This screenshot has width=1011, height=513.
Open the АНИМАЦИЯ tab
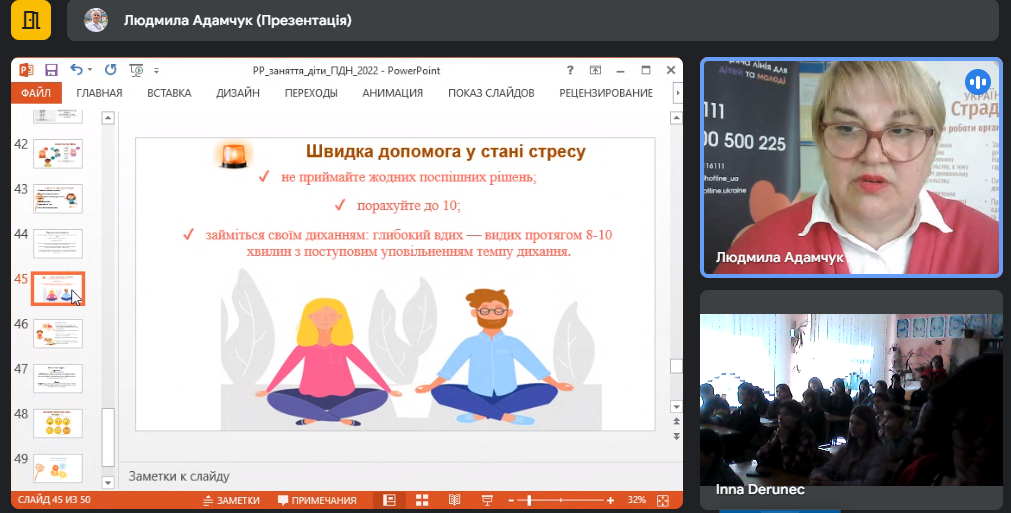coord(393,93)
